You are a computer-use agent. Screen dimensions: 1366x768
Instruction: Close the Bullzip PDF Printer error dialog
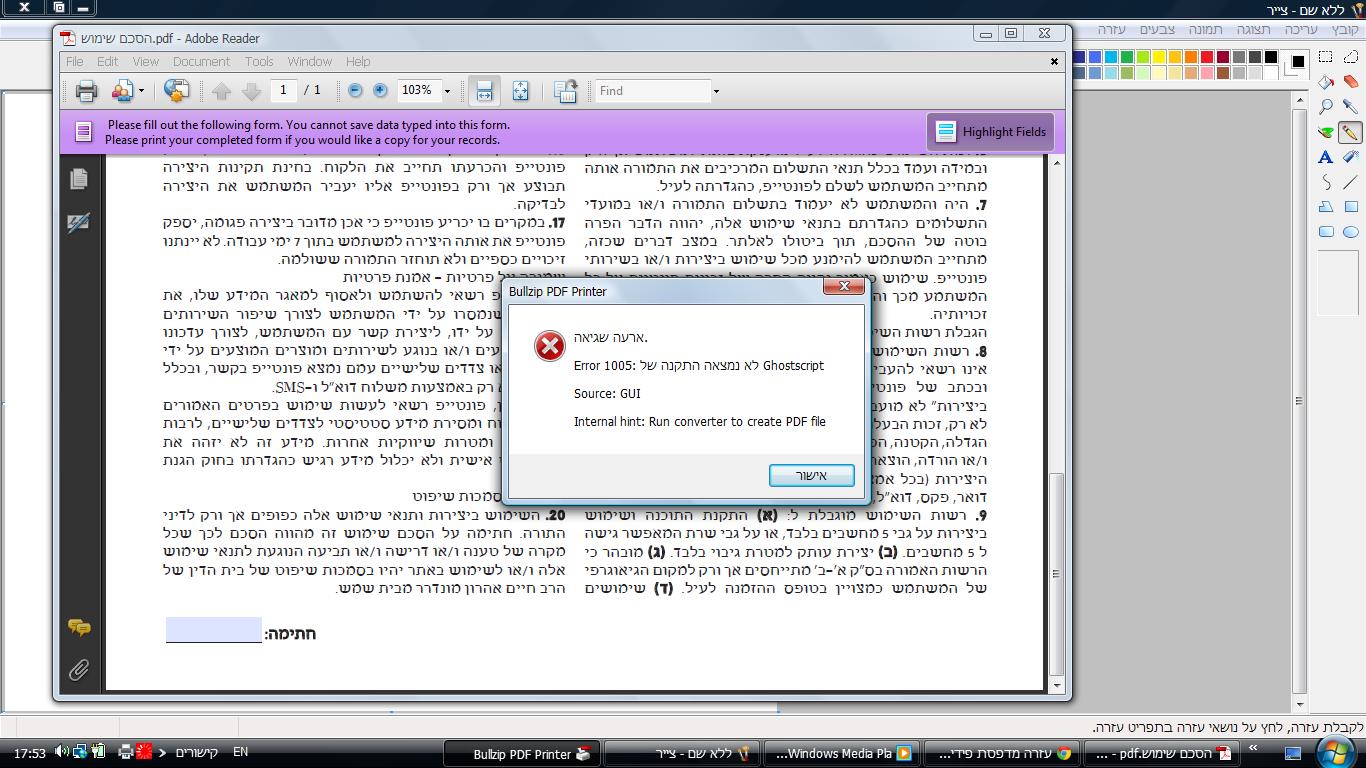(x=844, y=287)
